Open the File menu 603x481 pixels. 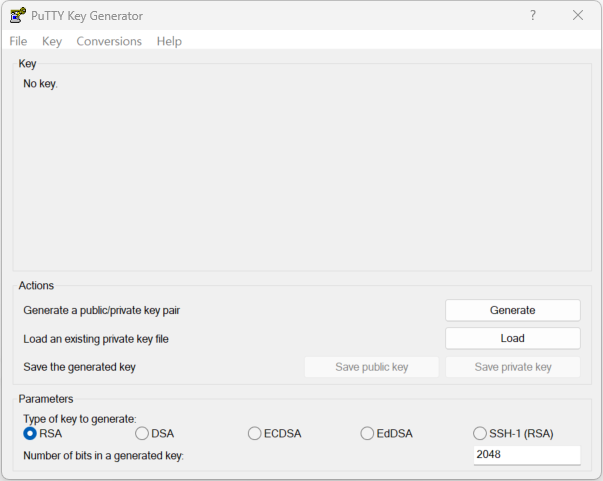[x=18, y=41]
